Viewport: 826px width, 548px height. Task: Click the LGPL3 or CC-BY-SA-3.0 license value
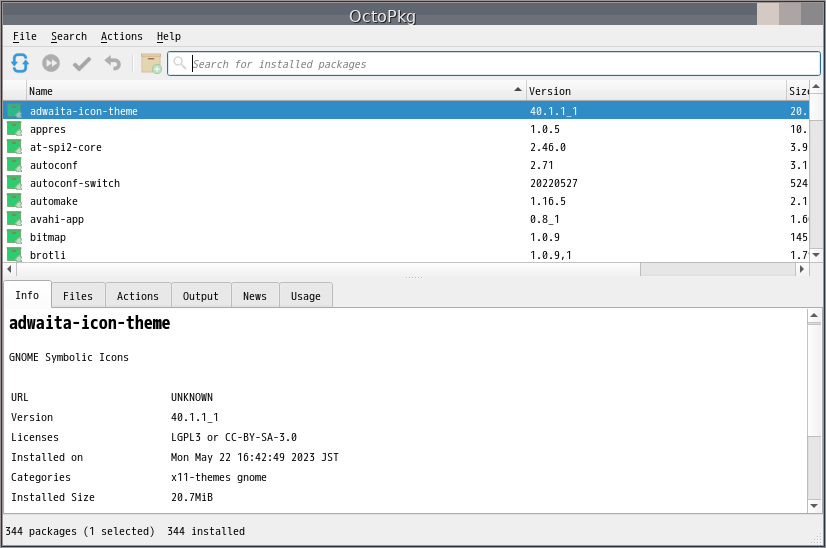pos(234,437)
